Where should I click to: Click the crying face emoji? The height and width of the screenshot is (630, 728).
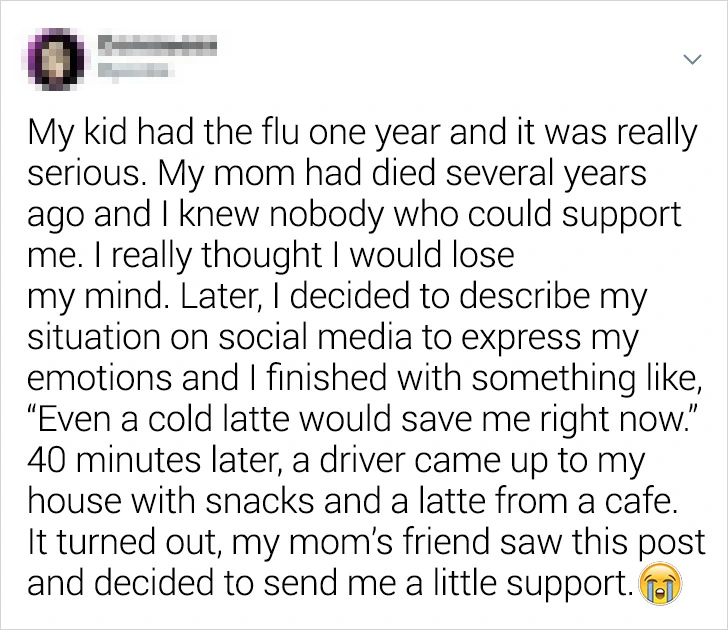662,584
